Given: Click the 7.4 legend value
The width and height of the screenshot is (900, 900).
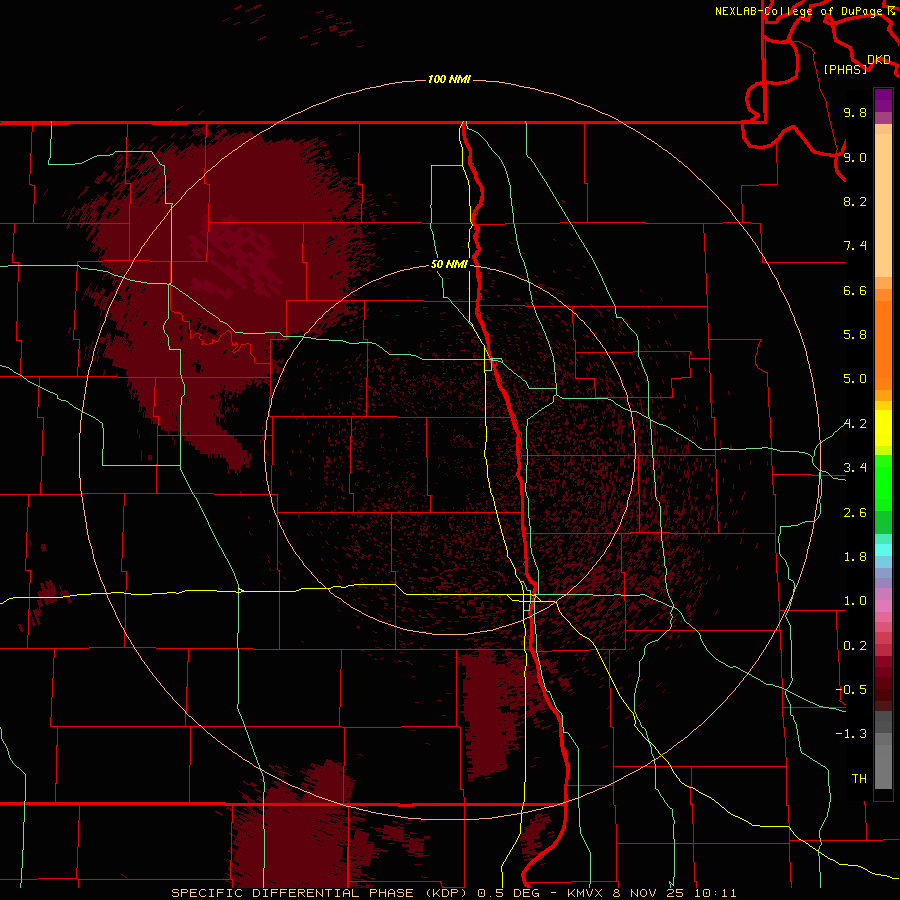Looking at the screenshot, I should [855, 246].
